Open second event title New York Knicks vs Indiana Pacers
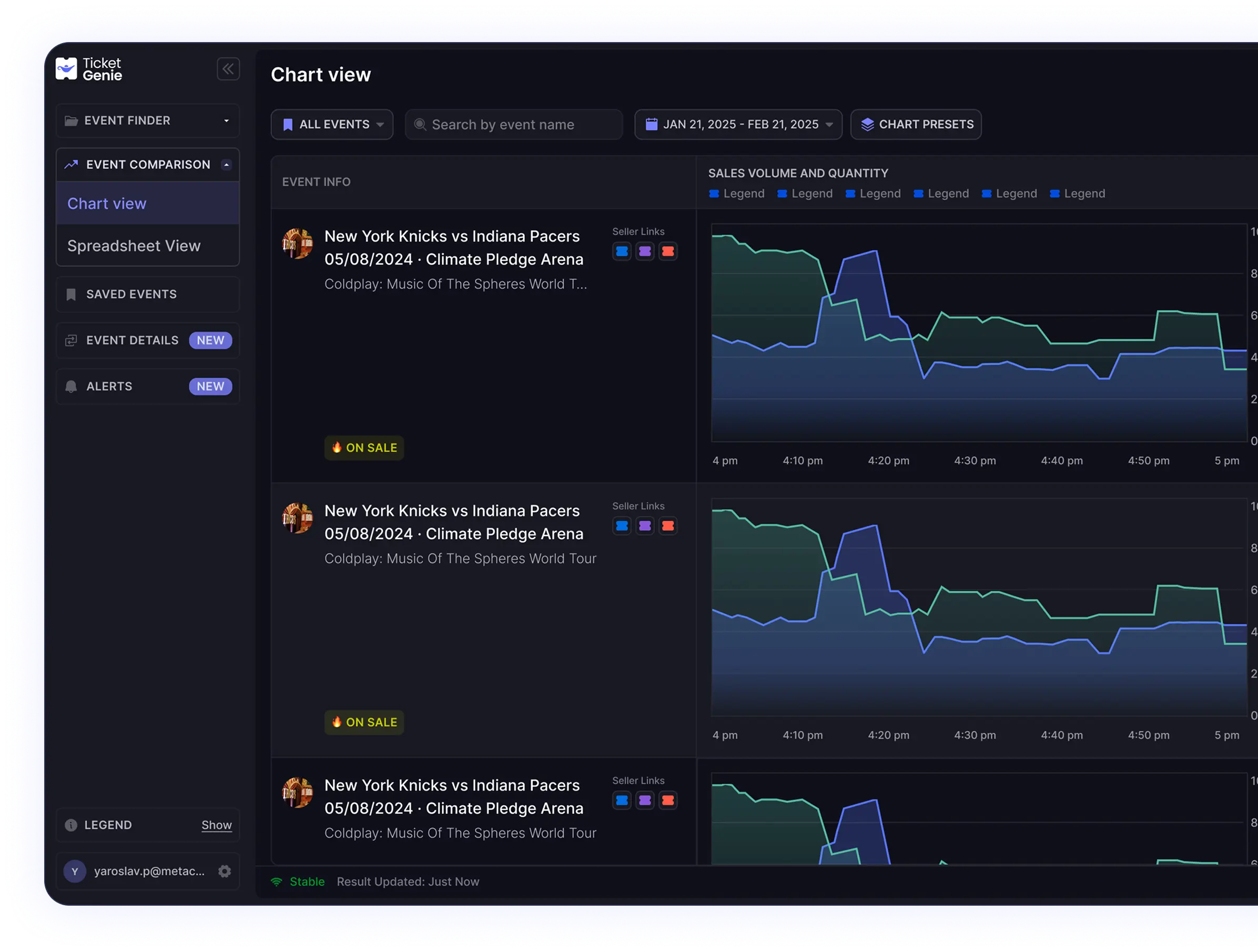 (452, 511)
